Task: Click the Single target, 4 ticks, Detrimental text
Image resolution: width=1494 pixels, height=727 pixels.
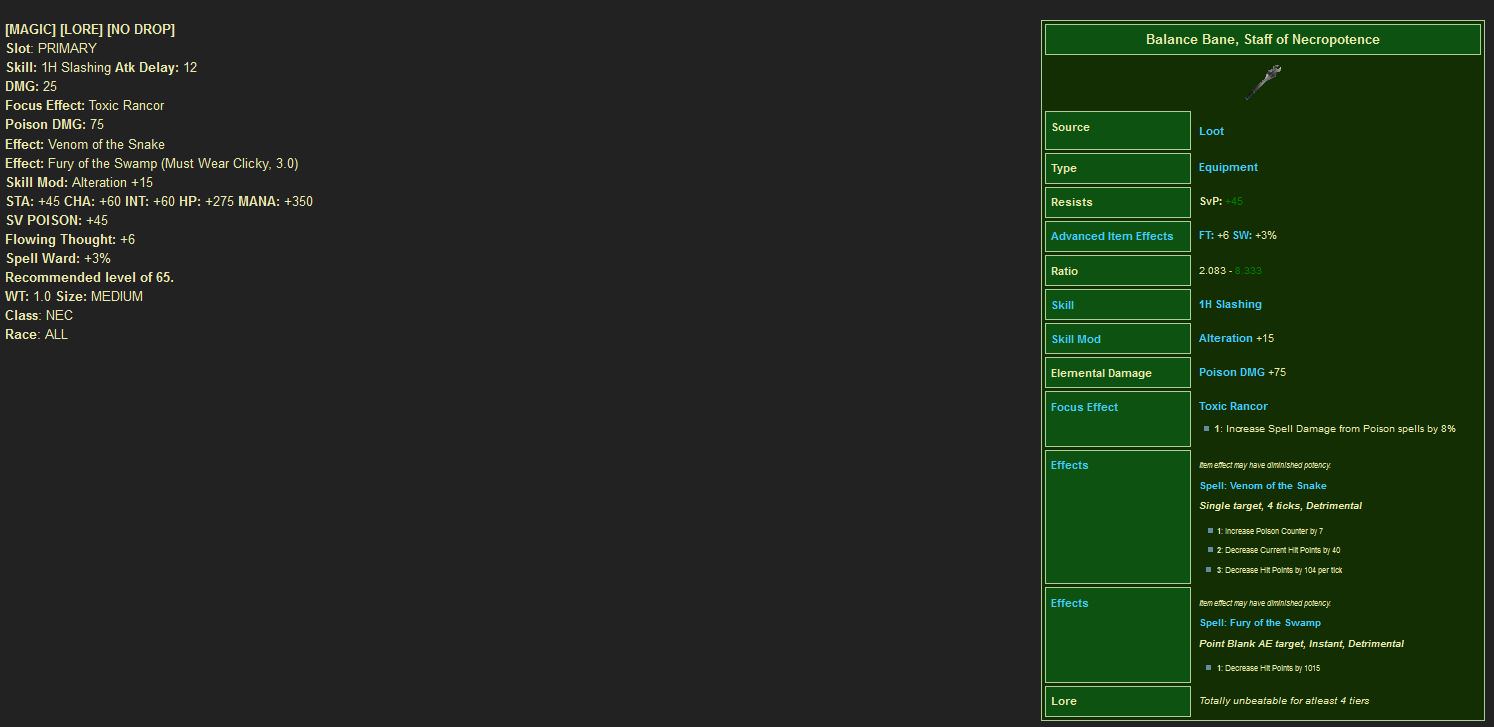Action: [1281, 506]
